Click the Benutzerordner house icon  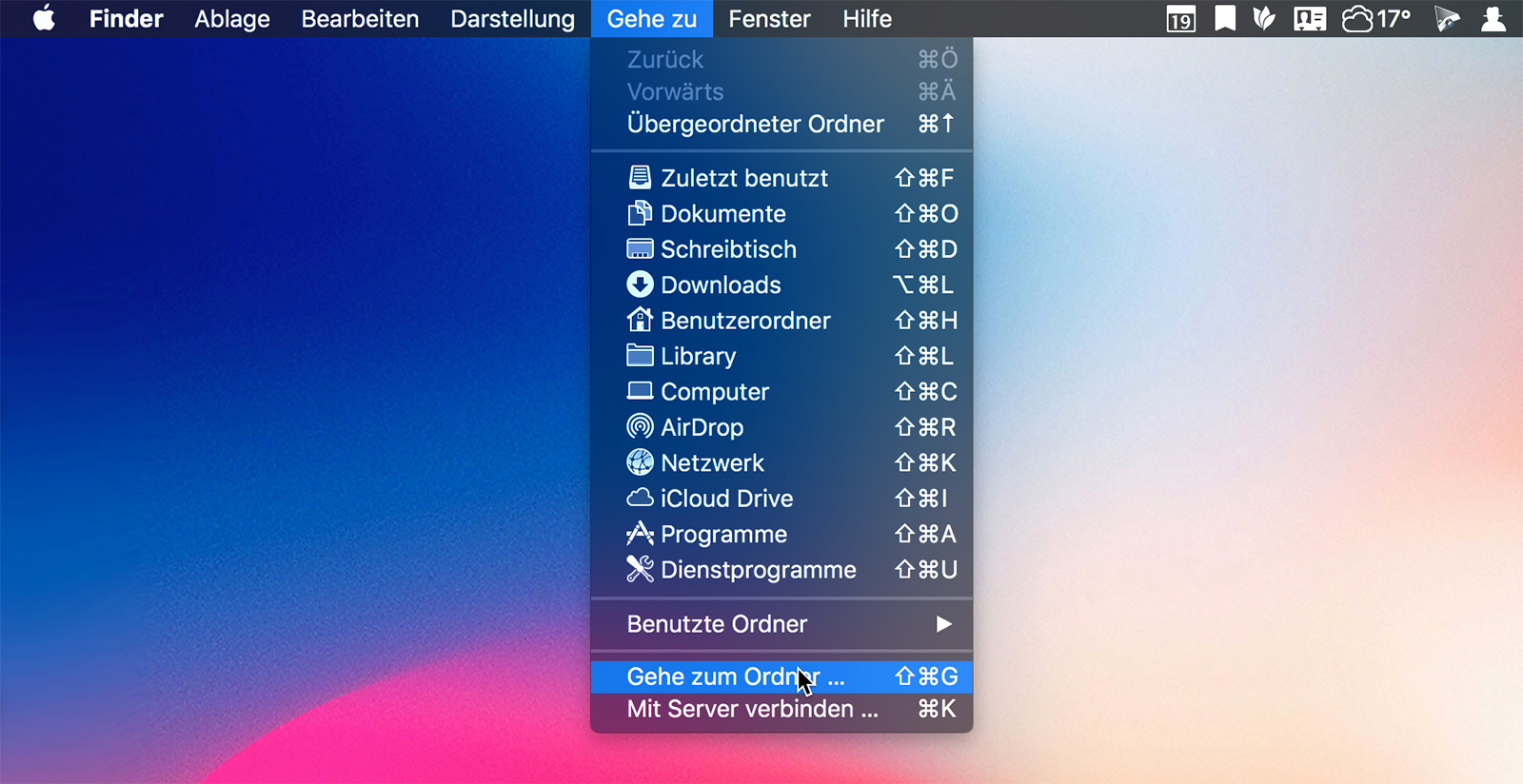(x=640, y=320)
